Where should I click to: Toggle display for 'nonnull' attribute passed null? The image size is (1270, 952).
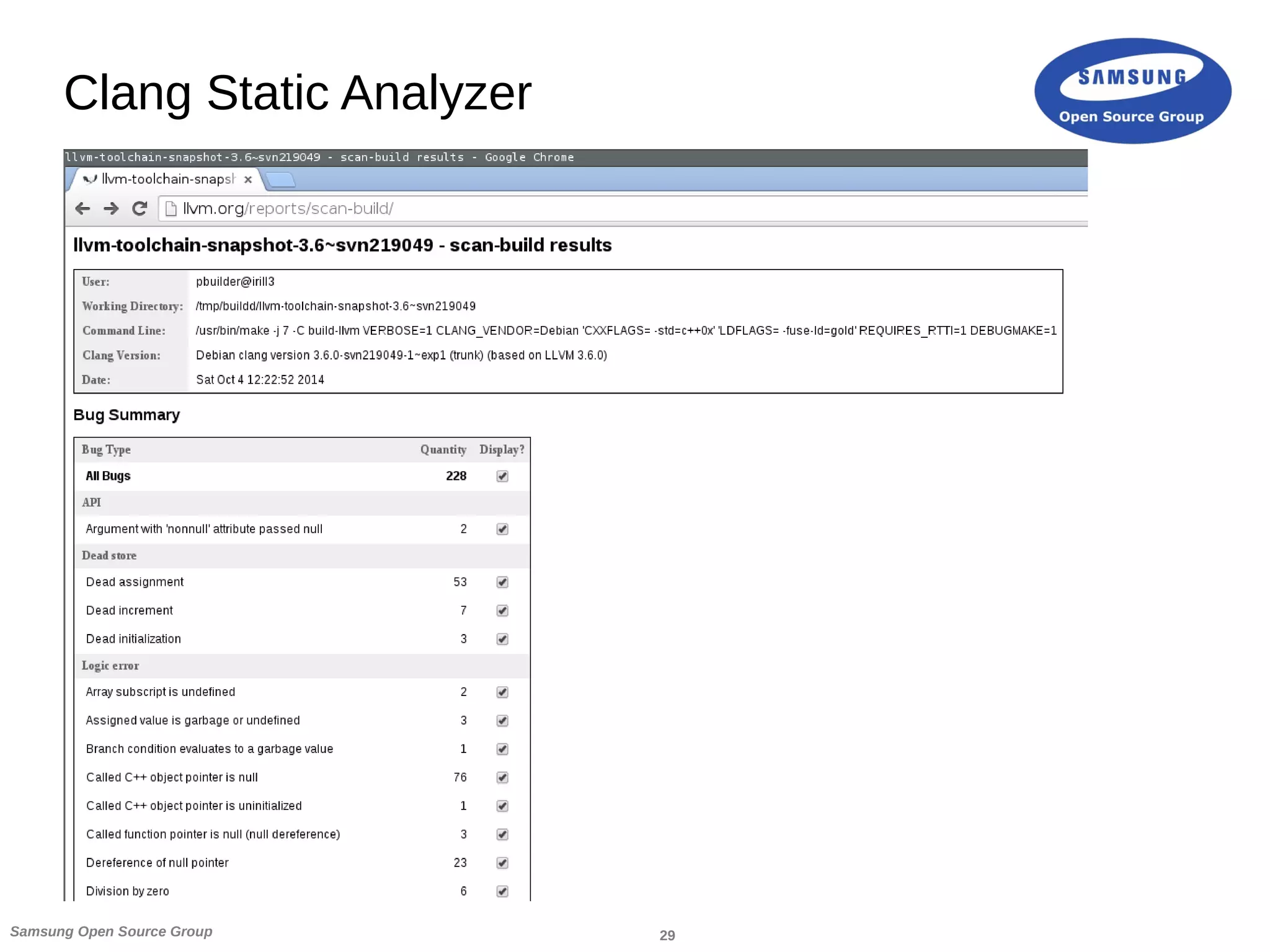click(x=502, y=529)
